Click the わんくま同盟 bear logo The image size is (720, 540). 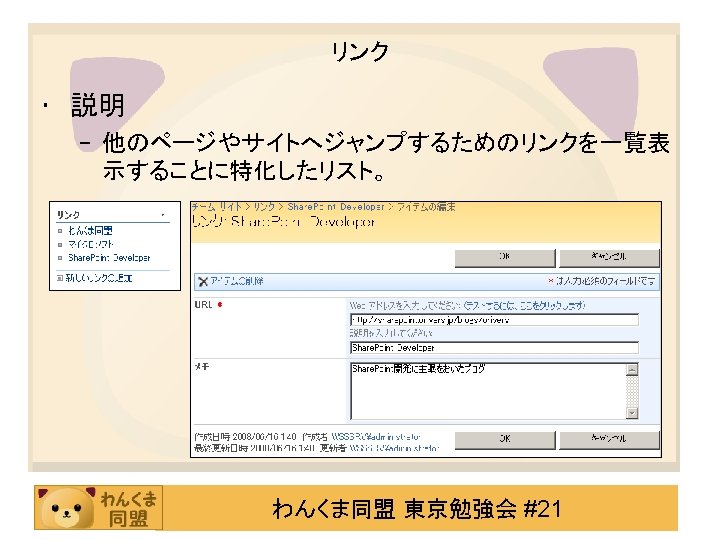click(x=67, y=508)
